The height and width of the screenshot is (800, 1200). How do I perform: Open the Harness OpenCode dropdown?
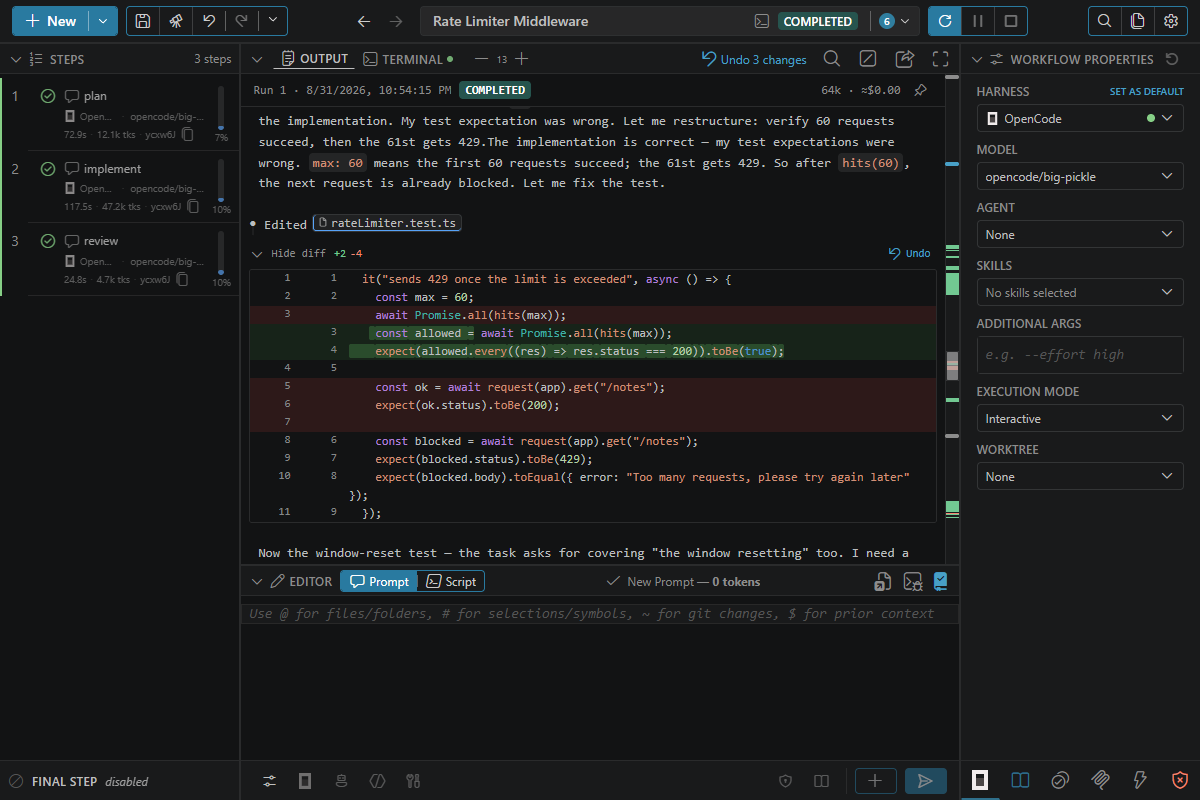(1080, 118)
